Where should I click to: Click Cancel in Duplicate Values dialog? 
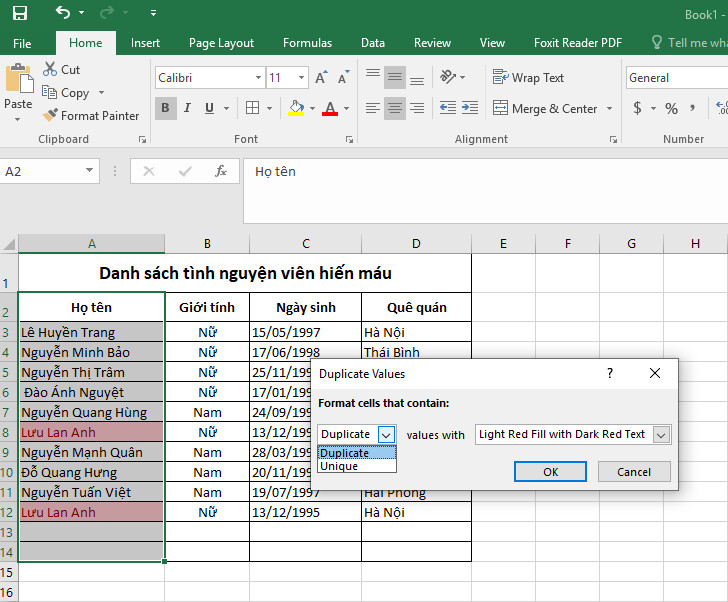coord(633,471)
